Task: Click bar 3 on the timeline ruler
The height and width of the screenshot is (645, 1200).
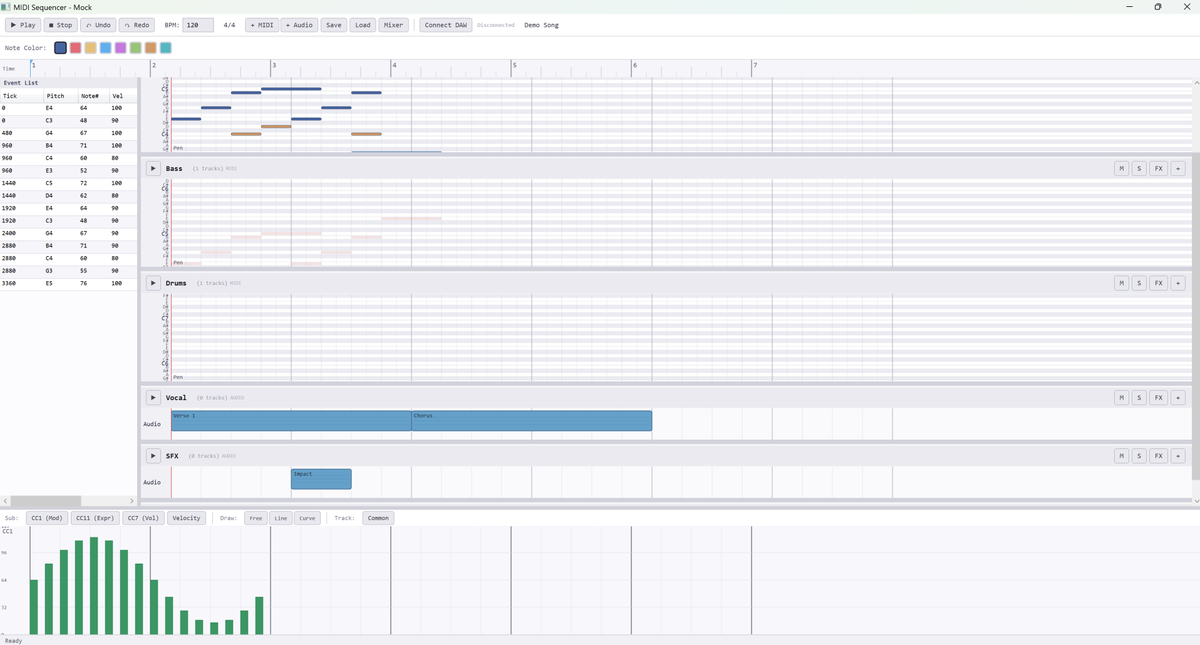Action: 274,65
